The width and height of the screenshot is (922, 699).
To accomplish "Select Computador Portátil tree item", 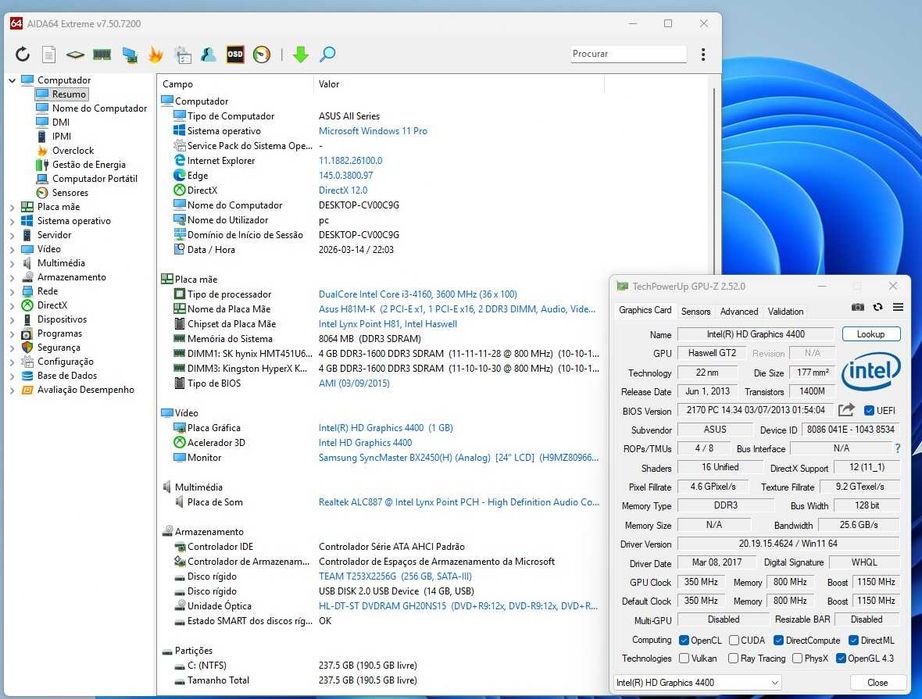I will click(x=95, y=179).
